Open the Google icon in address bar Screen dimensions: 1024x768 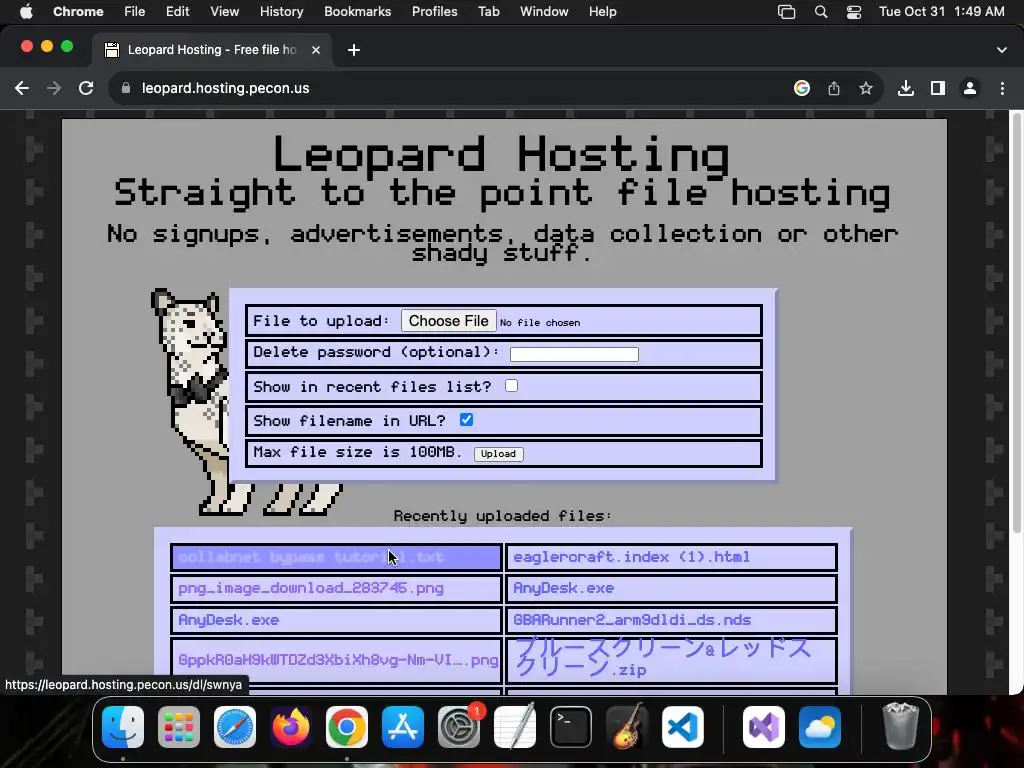pyautogui.click(x=802, y=88)
